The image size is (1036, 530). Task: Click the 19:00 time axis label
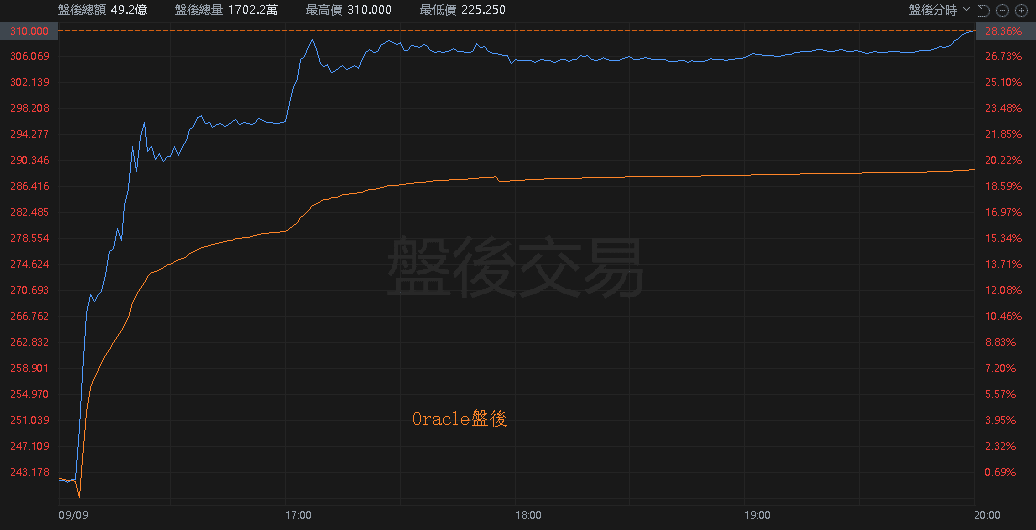[x=757, y=514]
